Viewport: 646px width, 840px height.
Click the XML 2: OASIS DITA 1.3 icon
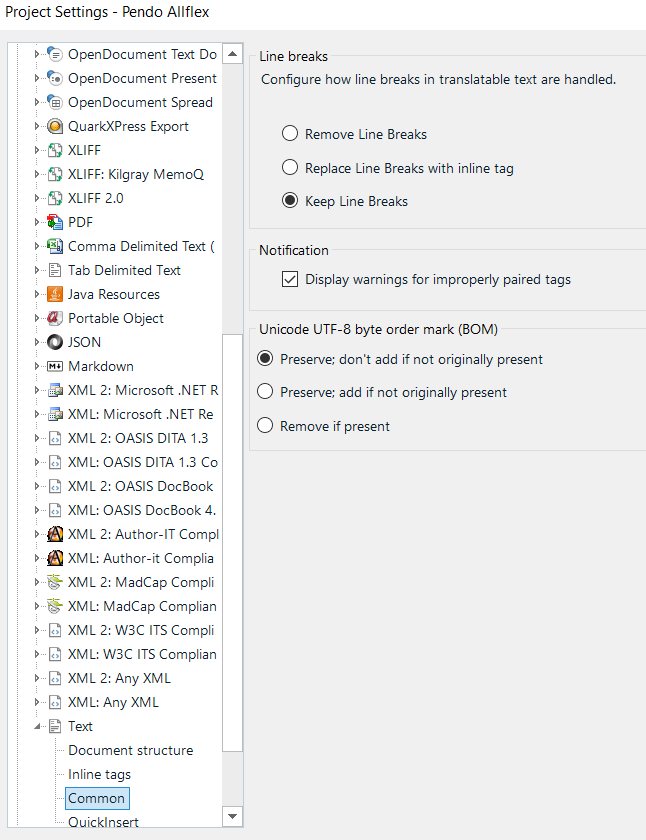(55, 438)
